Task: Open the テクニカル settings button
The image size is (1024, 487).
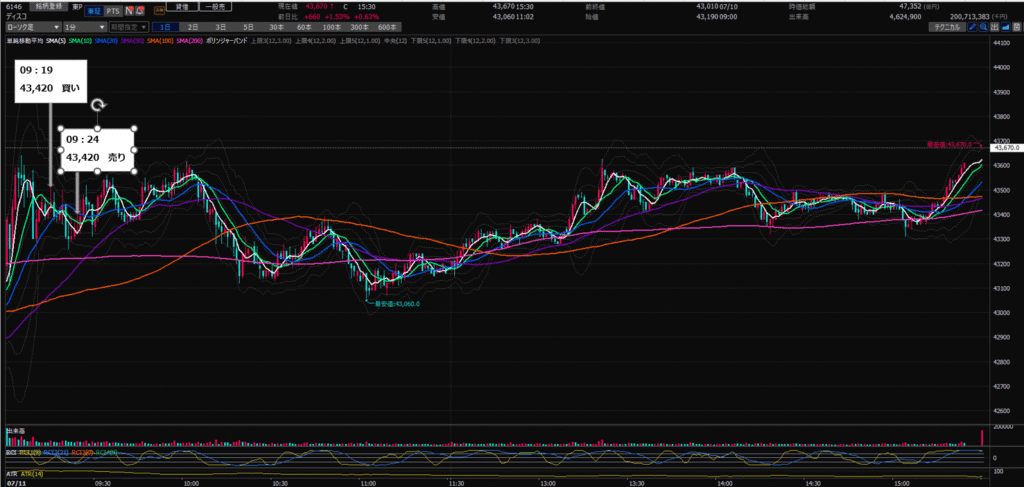Action: (x=946, y=27)
